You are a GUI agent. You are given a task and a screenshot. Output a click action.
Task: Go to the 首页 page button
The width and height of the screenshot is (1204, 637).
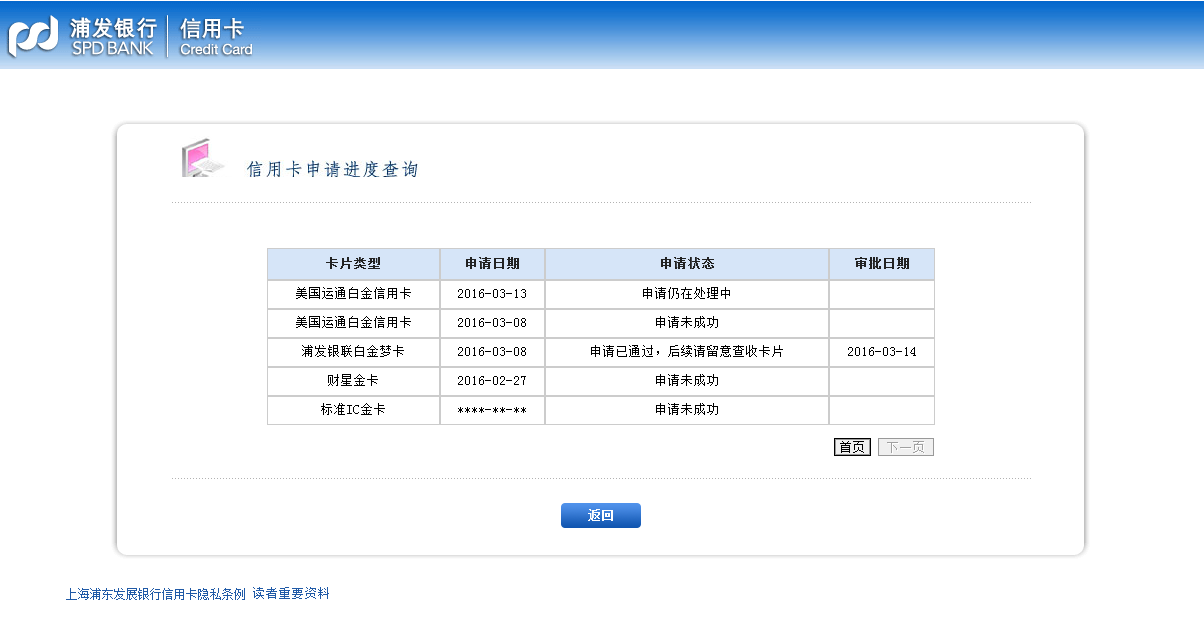[852, 447]
